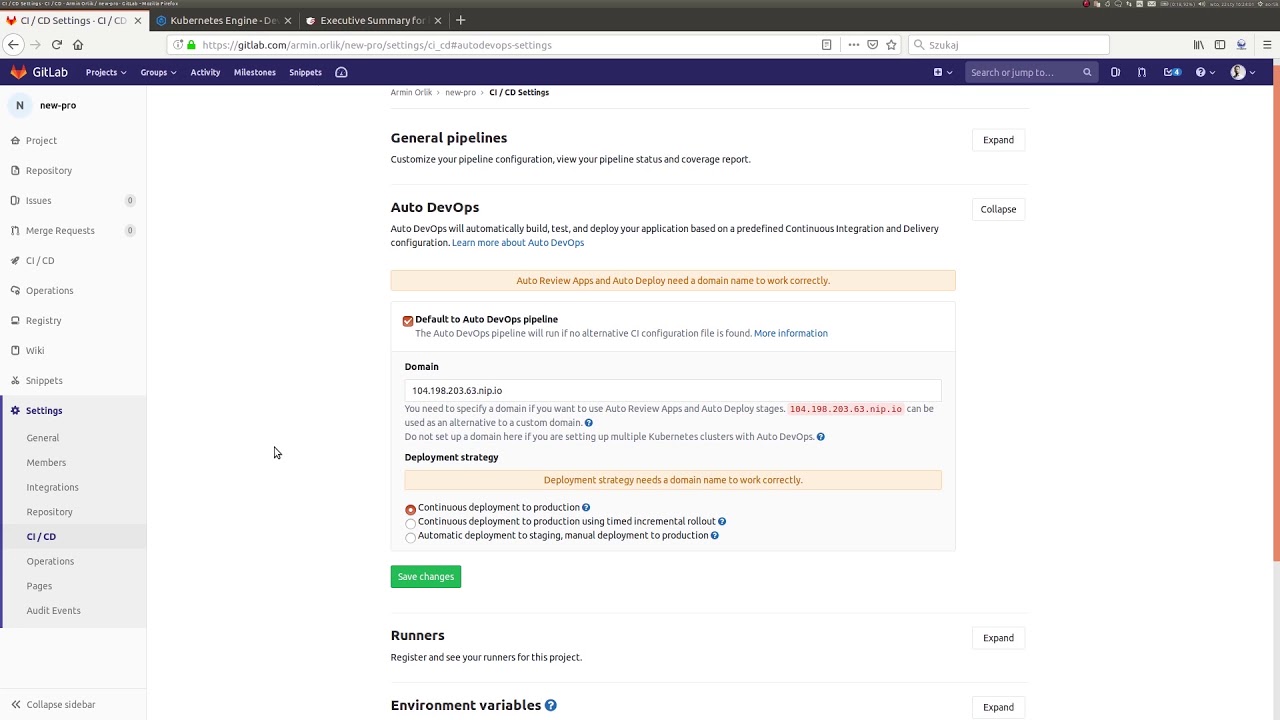Open Milestones in top navigation
This screenshot has height=720, width=1280.
point(254,72)
